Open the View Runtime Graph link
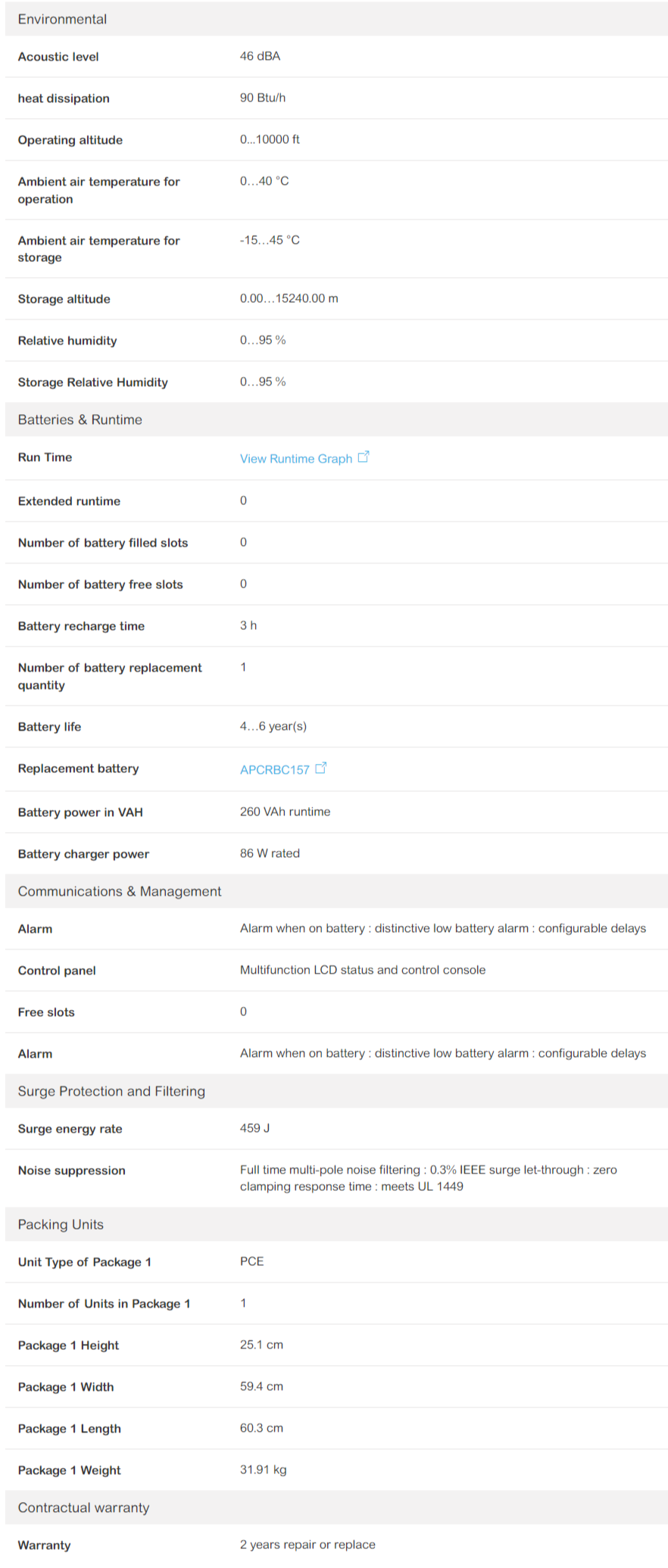Image resolution: width=668 pixels, height=1568 pixels. [x=296, y=458]
